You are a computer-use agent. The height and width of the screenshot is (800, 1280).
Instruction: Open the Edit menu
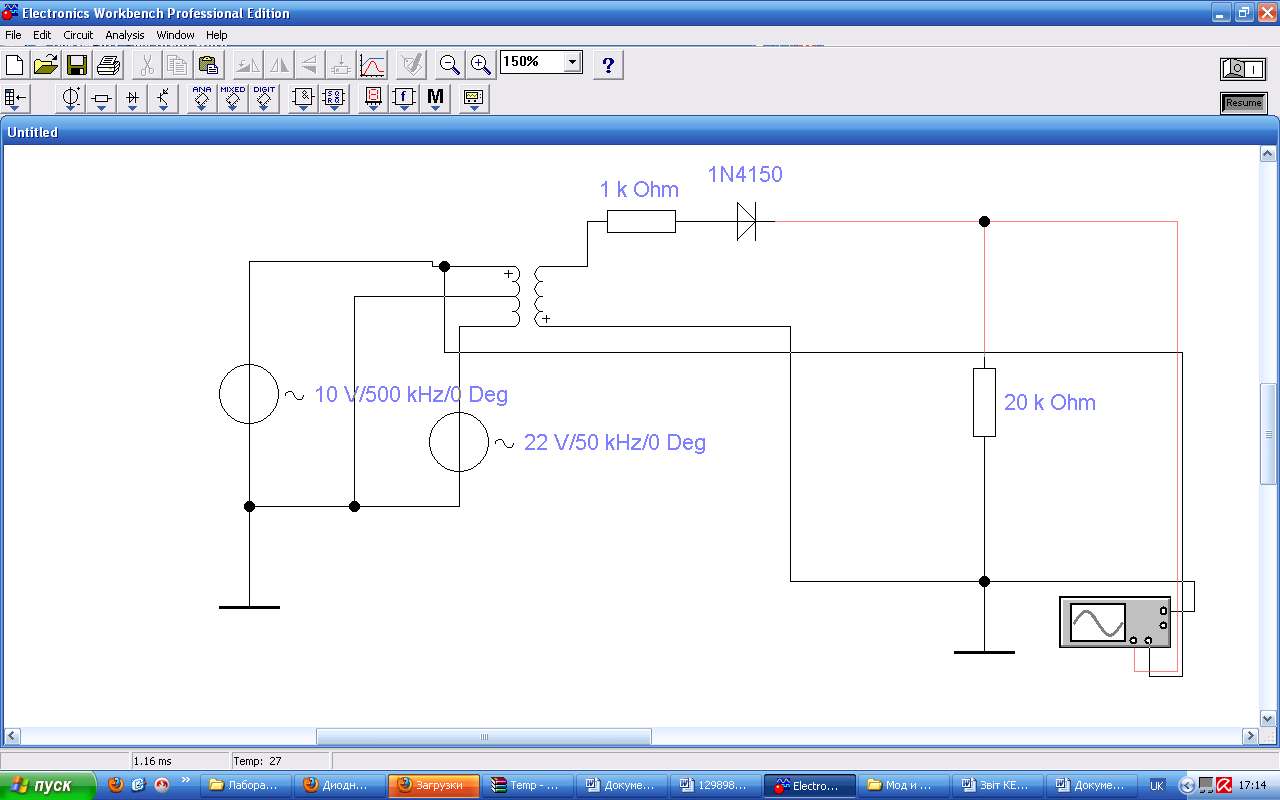click(42, 35)
